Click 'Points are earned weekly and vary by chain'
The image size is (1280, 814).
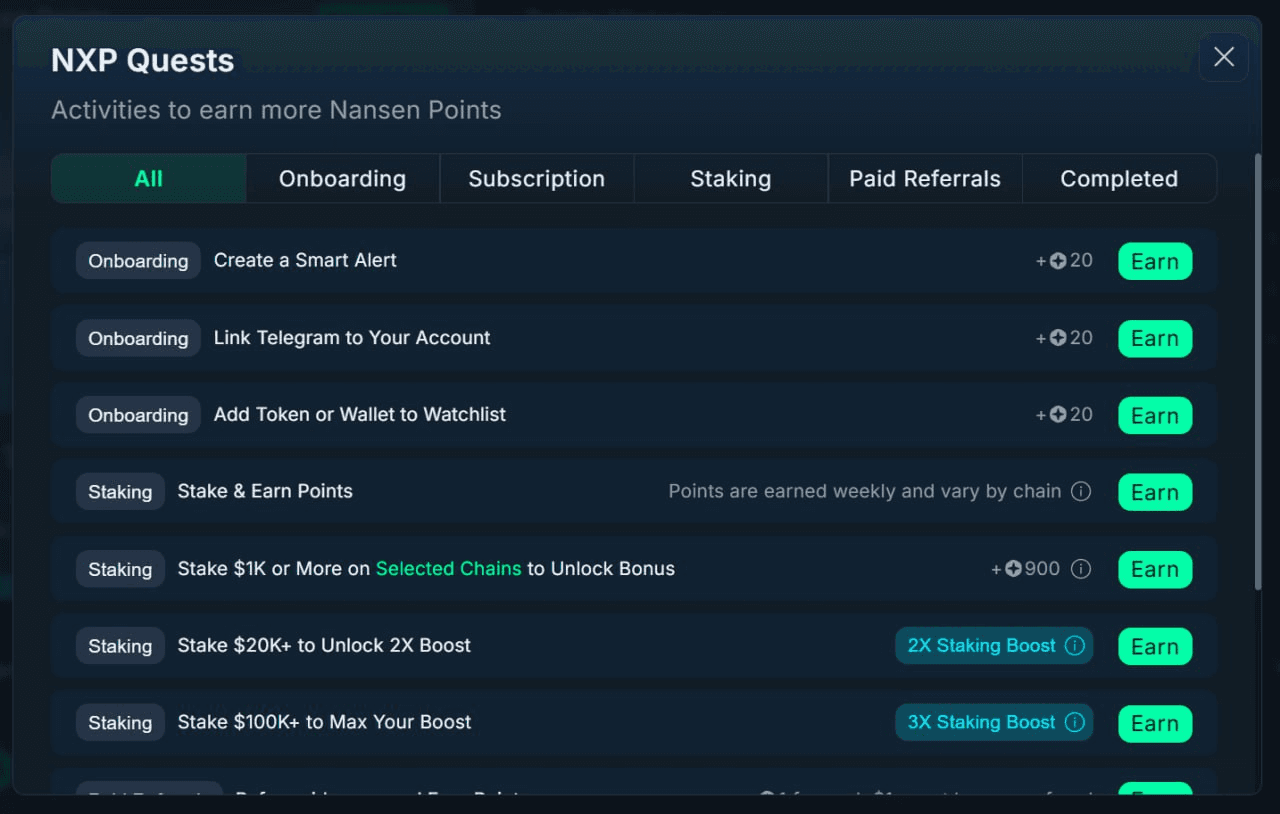[x=865, y=491]
